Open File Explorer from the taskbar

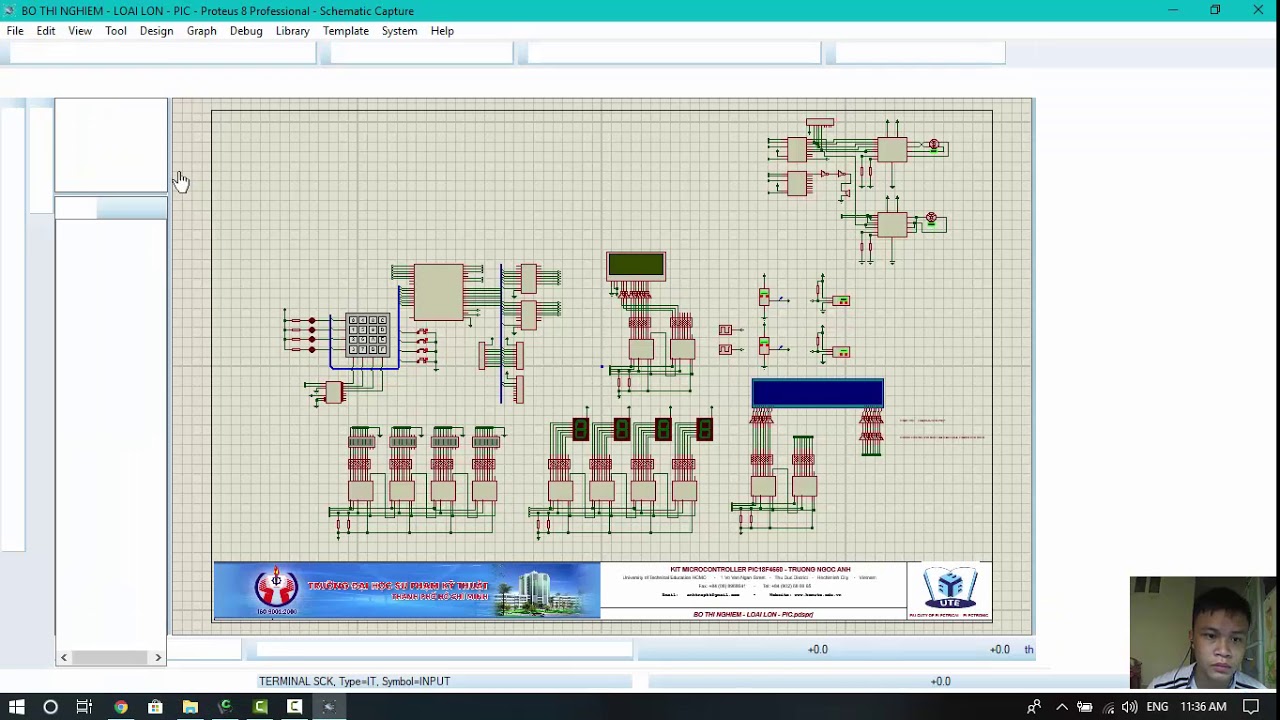(x=190, y=707)
